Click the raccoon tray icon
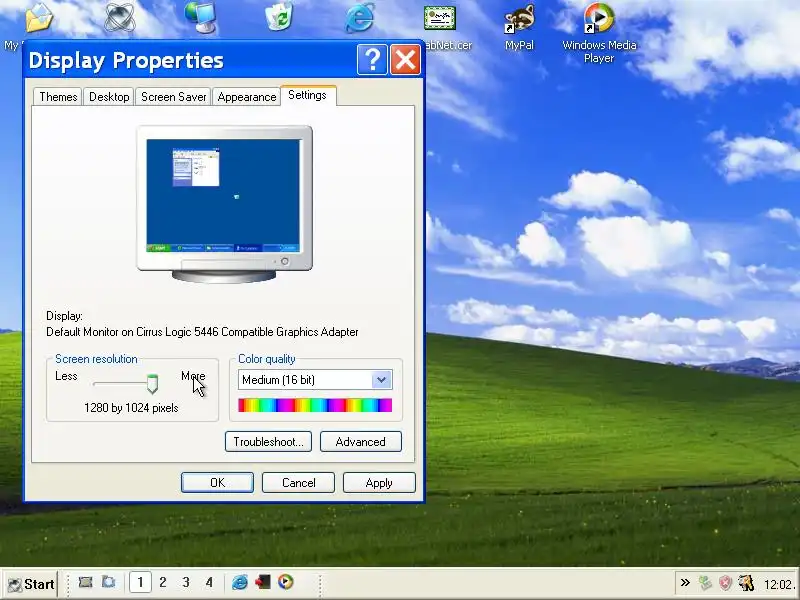This screenshot has height=600, width=800. pyautogui.click(x=745, y=583)
